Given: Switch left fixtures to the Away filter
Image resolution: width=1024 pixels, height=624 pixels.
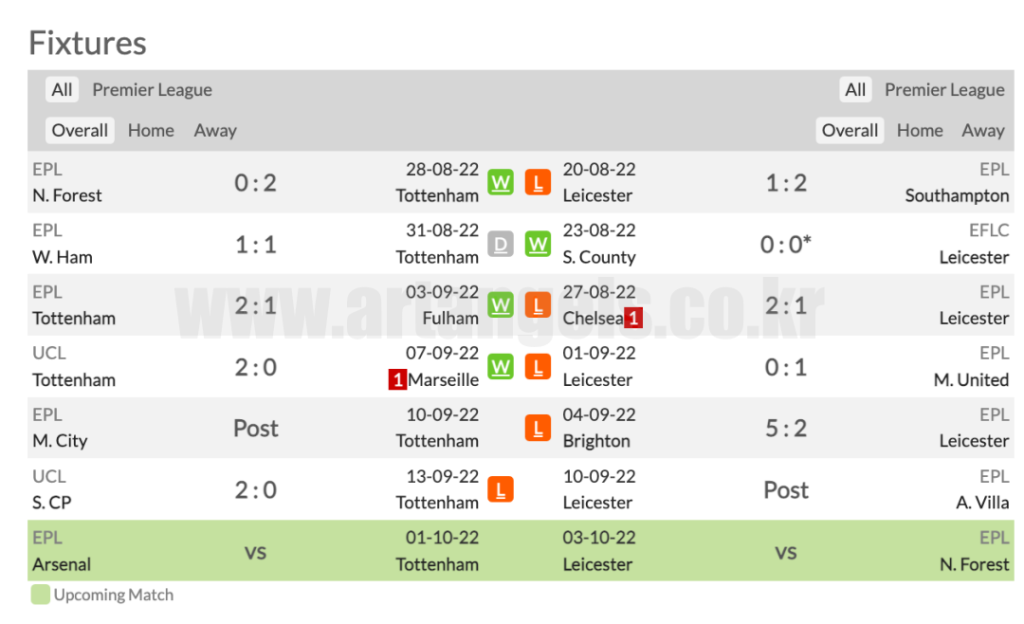Looking at the screenshot, I should click(x=215, y=130).
